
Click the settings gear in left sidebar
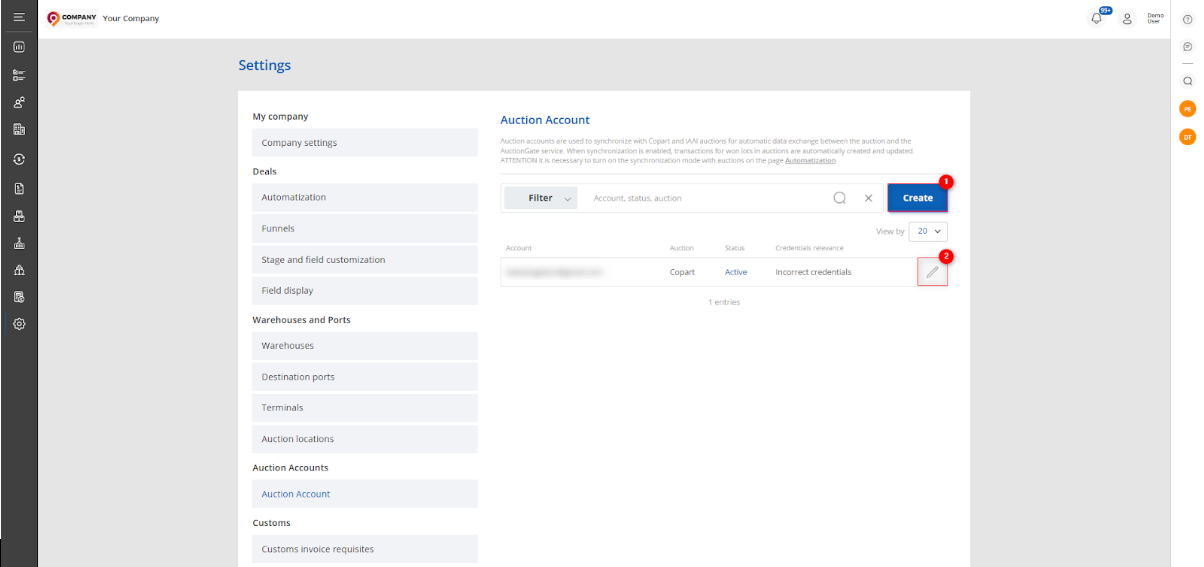click(19, 324)
